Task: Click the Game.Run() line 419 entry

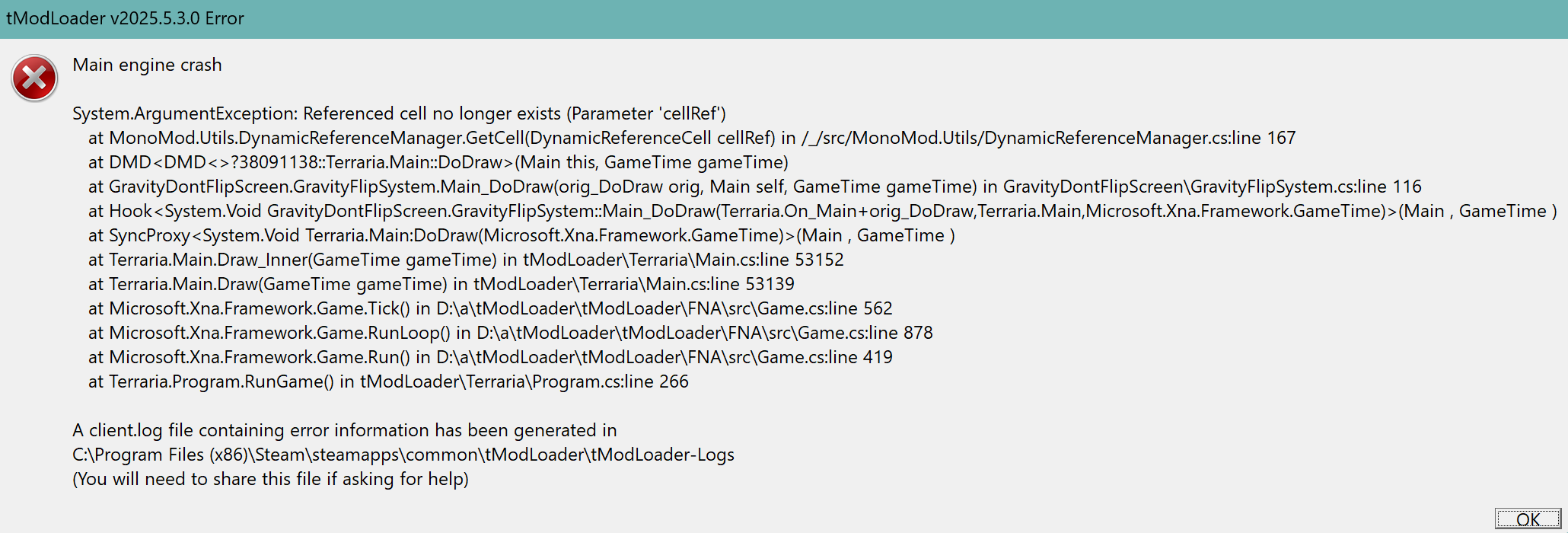Action: (490, 357)
